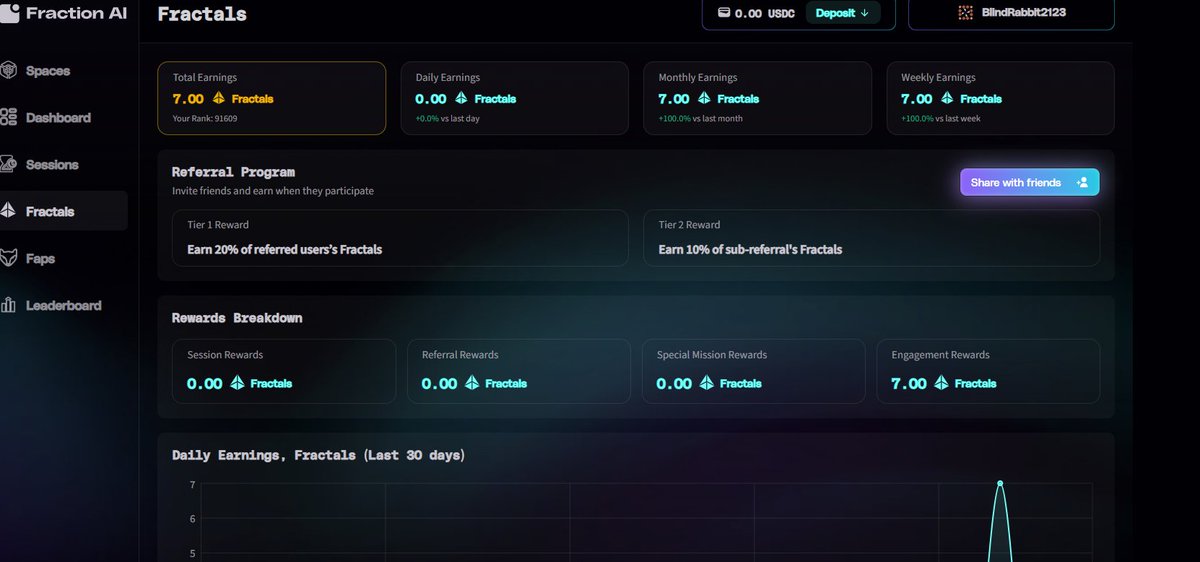Click the Daily Earnings card
Screen dimensions: 1200x562
click(515, 98)
